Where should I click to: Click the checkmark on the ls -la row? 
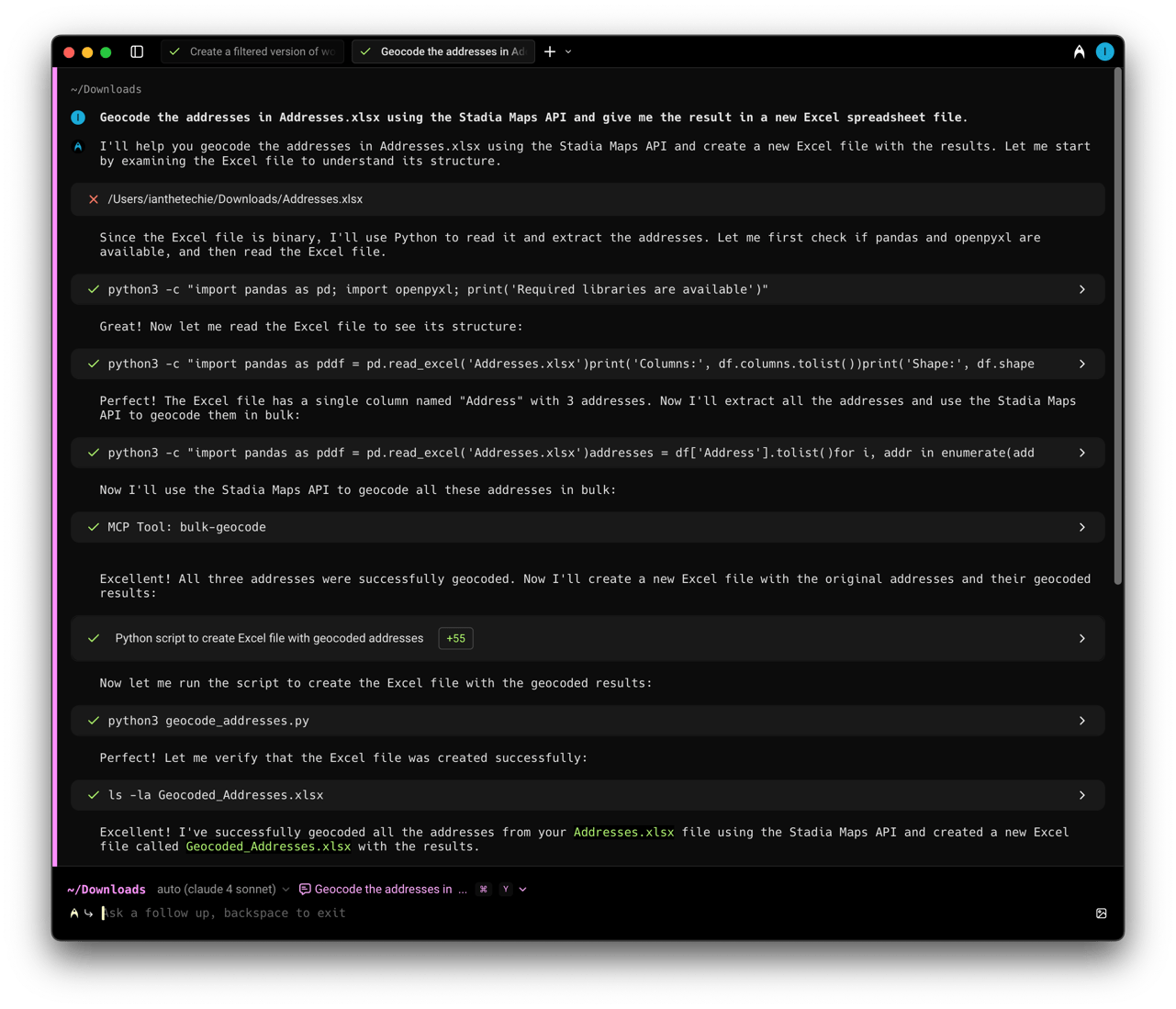pos(94,795)
